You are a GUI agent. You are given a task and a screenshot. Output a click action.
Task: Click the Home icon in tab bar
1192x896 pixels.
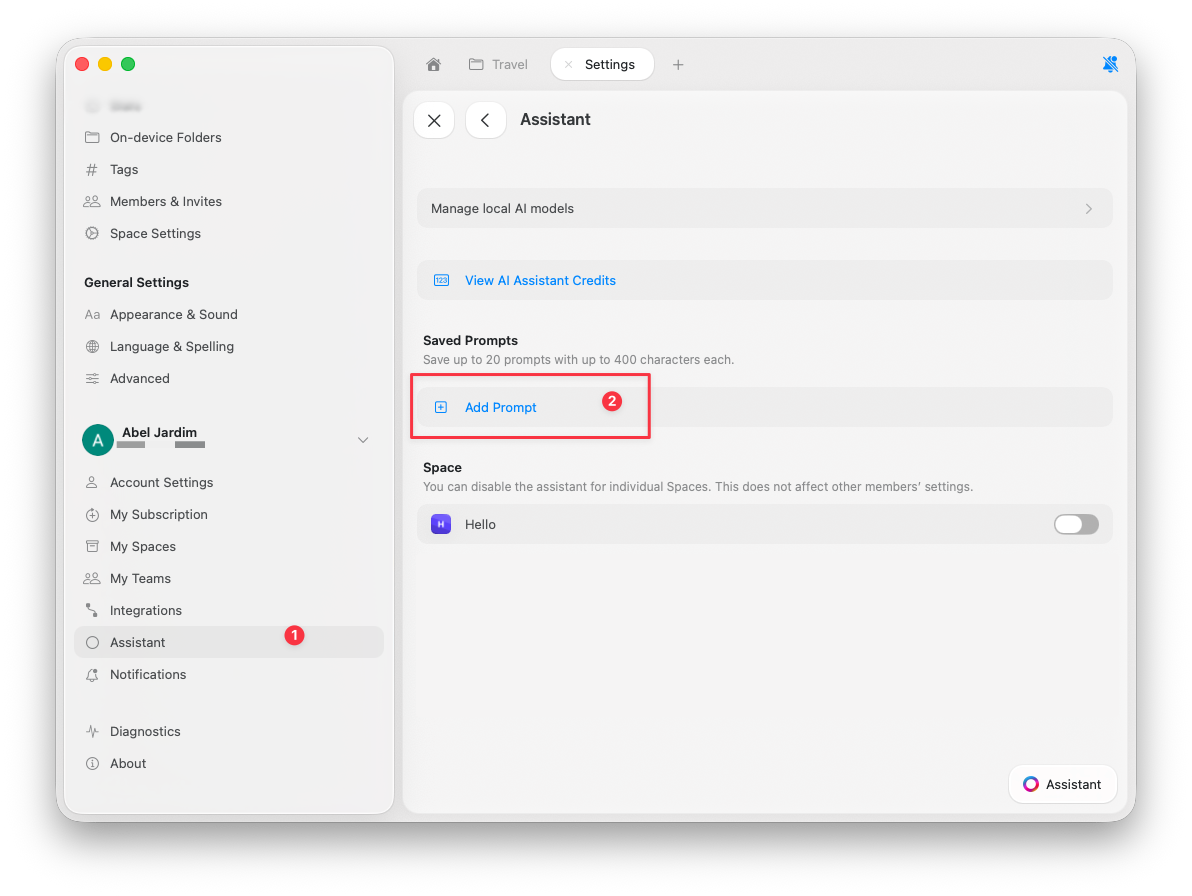click(x=433, y=63)
